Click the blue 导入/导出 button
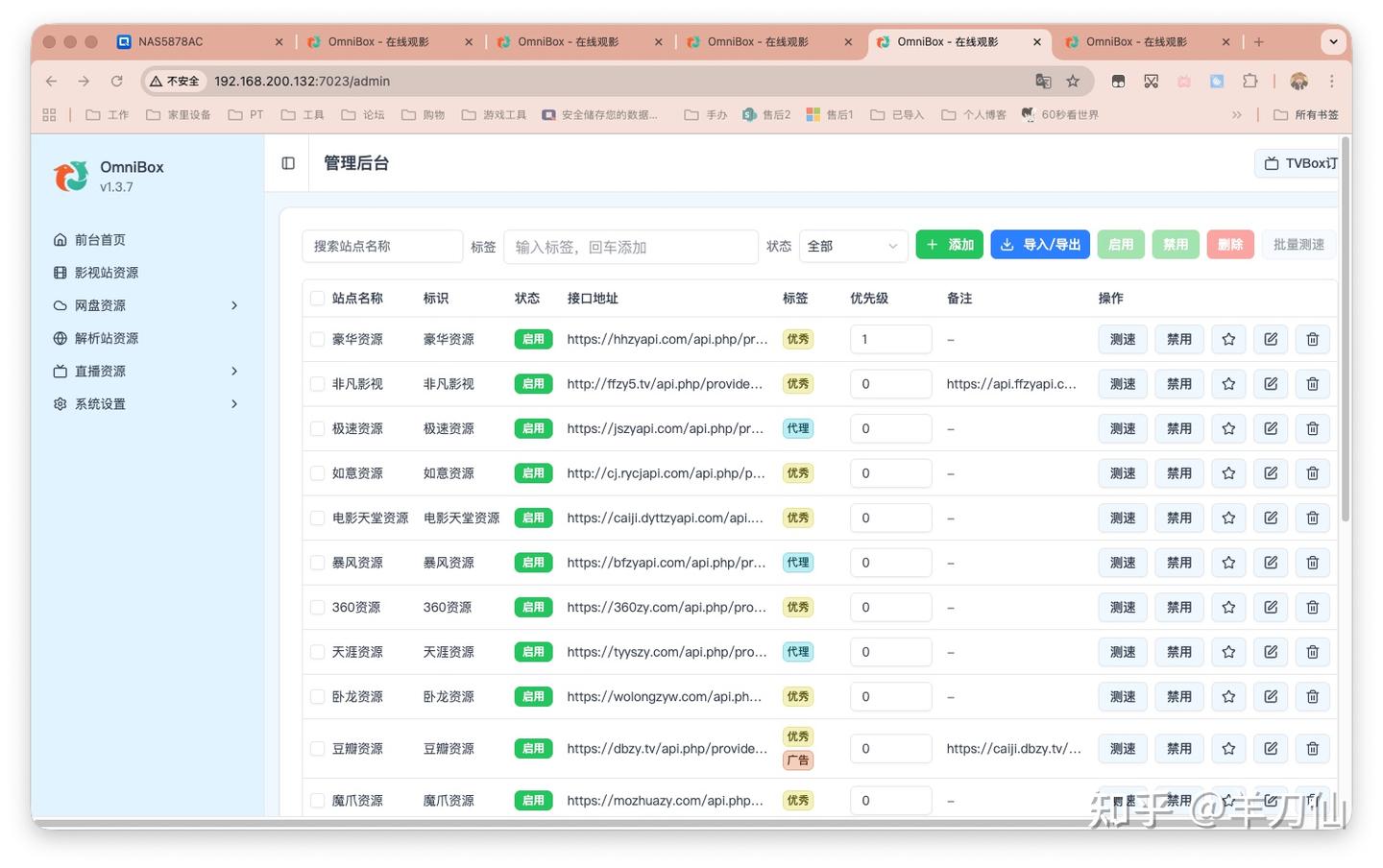Viewport: 1383px width, 868px height. pos(1040,245)
